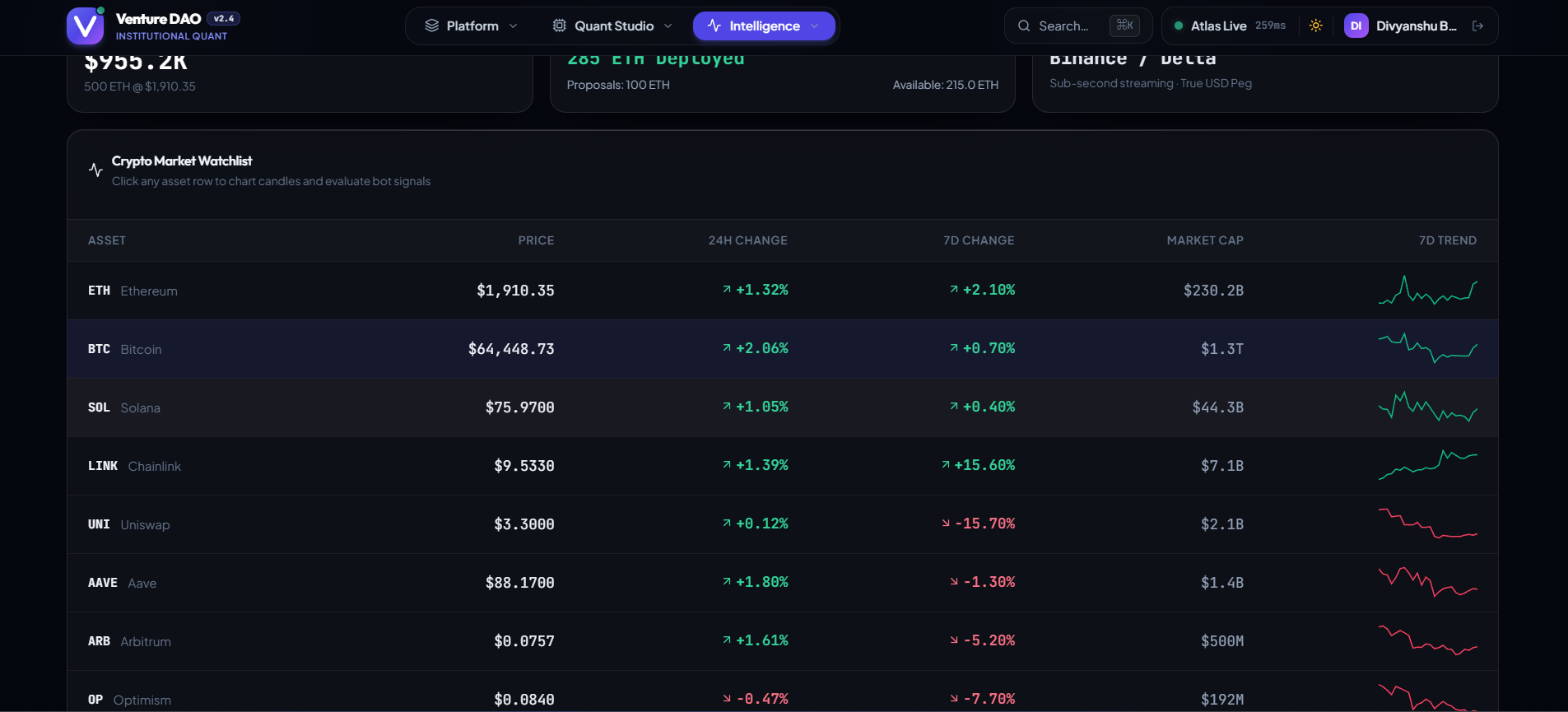The width and height of the screenshot is (1568, 712).
Task: Click the INSTITUTIONAL QUANT subtitle
Action: (x=171, y=36)
